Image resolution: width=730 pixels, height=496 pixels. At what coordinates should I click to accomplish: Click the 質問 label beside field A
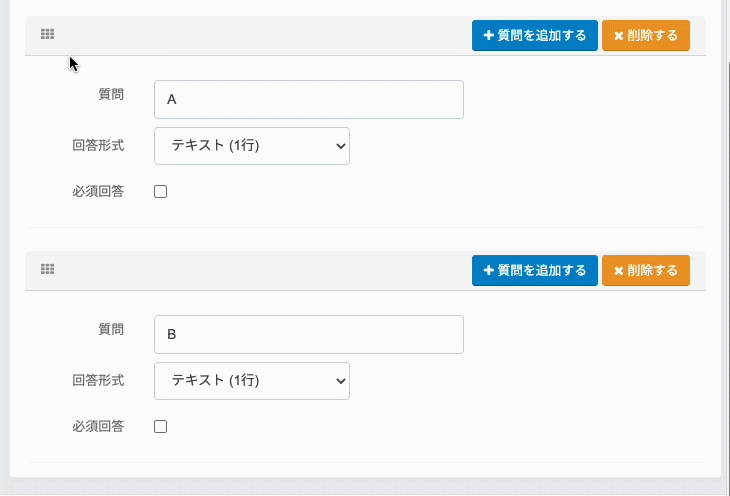(111, 95)
